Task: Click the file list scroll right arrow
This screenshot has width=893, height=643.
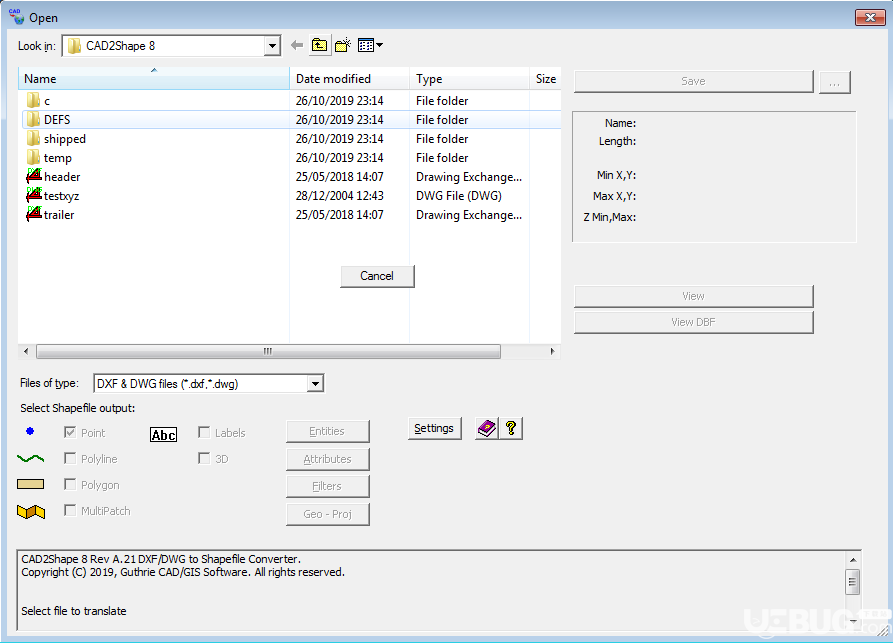Action: [x=552, y=351]
